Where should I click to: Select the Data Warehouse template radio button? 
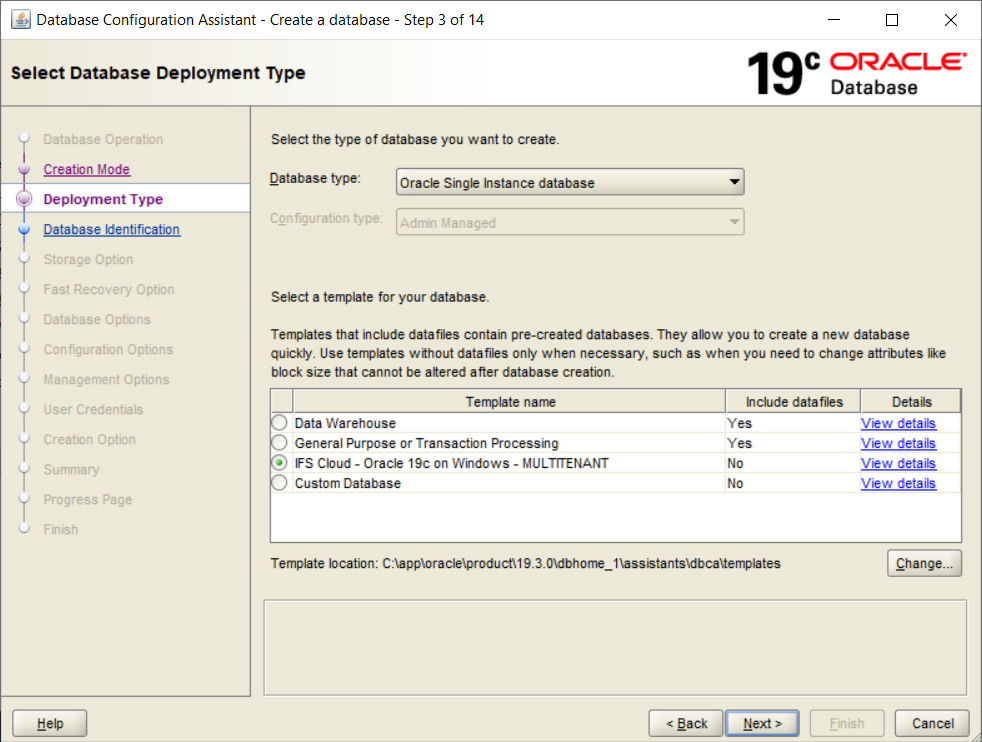point(279,423)
